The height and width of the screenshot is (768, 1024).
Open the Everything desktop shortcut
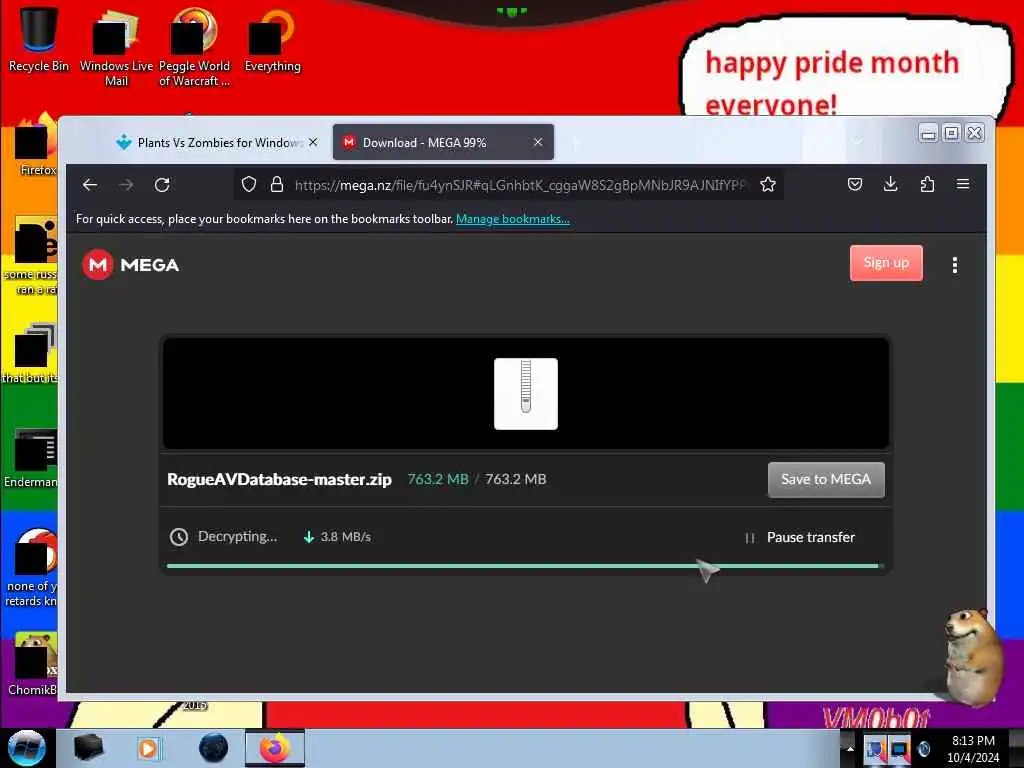(x=272, y=40)
